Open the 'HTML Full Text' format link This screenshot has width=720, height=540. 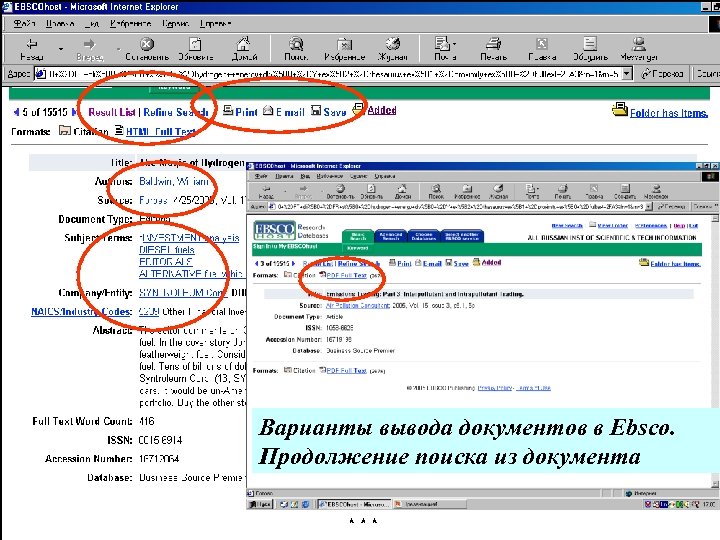[x=161, y=132]
